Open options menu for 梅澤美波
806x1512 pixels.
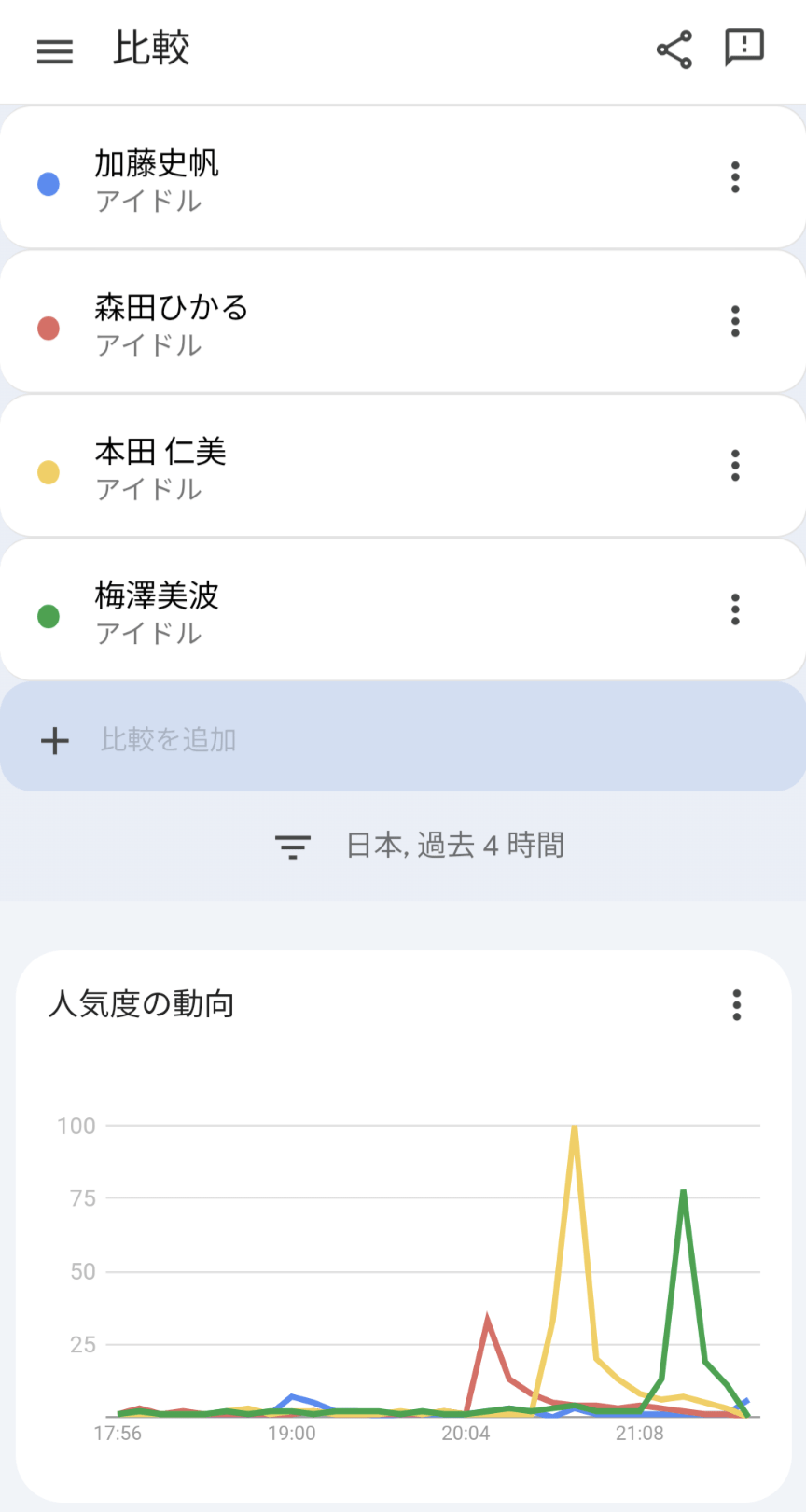click(735, 609)
